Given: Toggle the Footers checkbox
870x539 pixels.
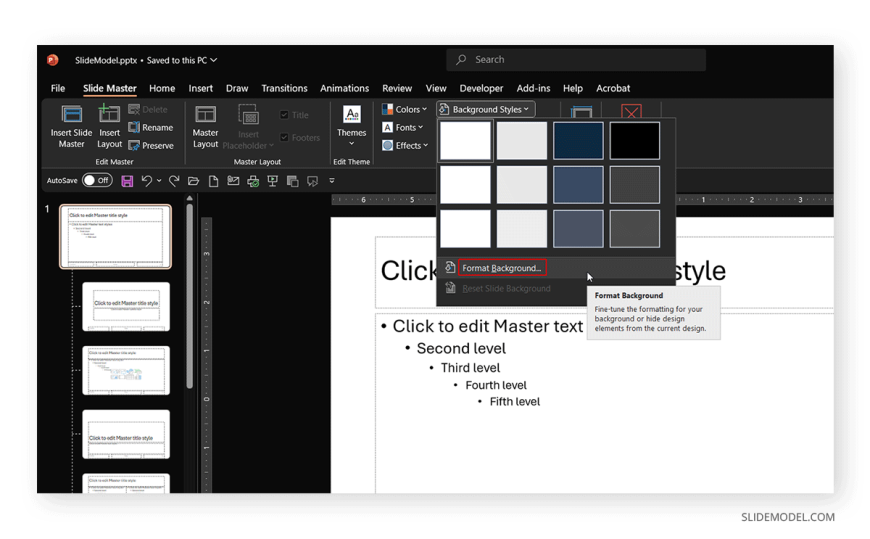Looking at the screenshot, I should [284, 137].
